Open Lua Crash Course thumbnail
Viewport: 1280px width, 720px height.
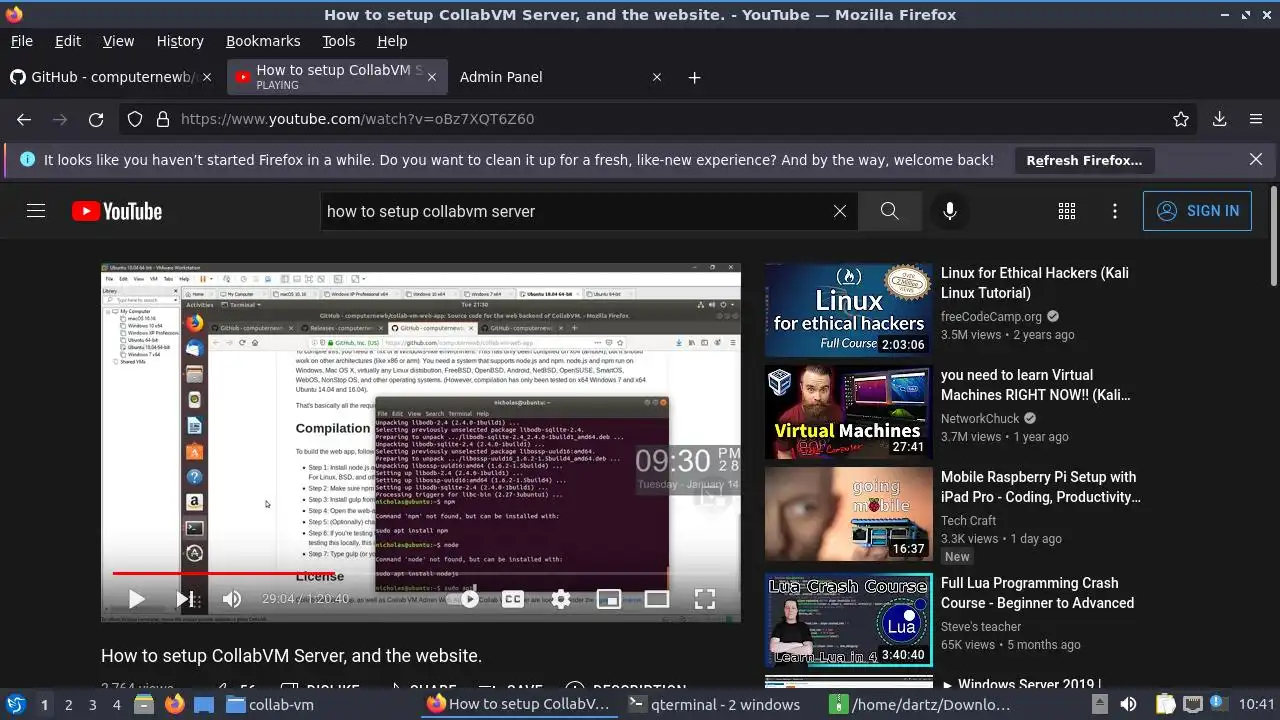pyautogui.click(x=849, y=620)
